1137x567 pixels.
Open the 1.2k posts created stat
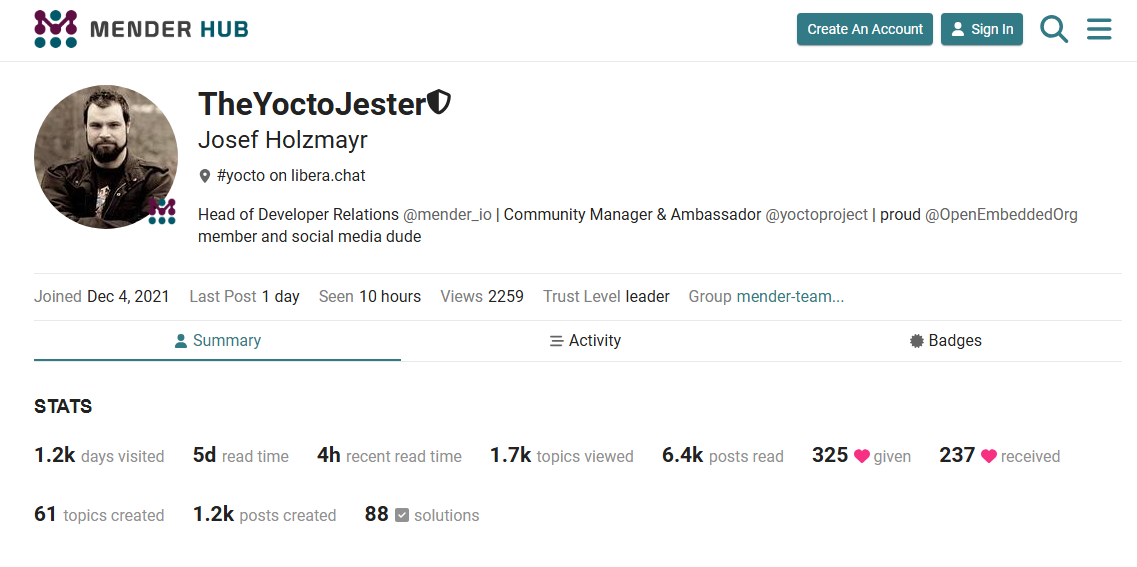tap(264, 515)
